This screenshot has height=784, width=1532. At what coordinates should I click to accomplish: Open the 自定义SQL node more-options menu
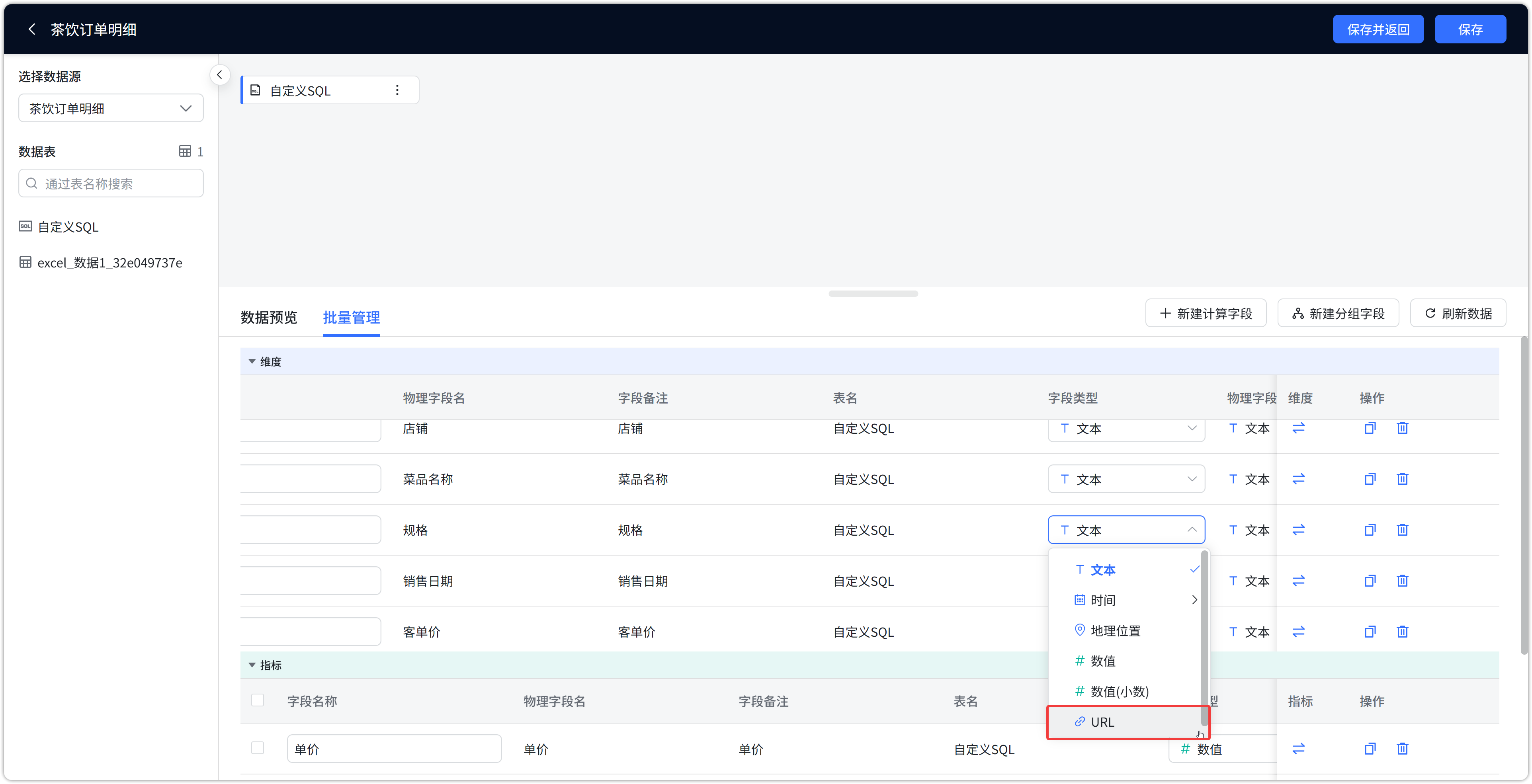pyautogui.click(x=397, y=90)
